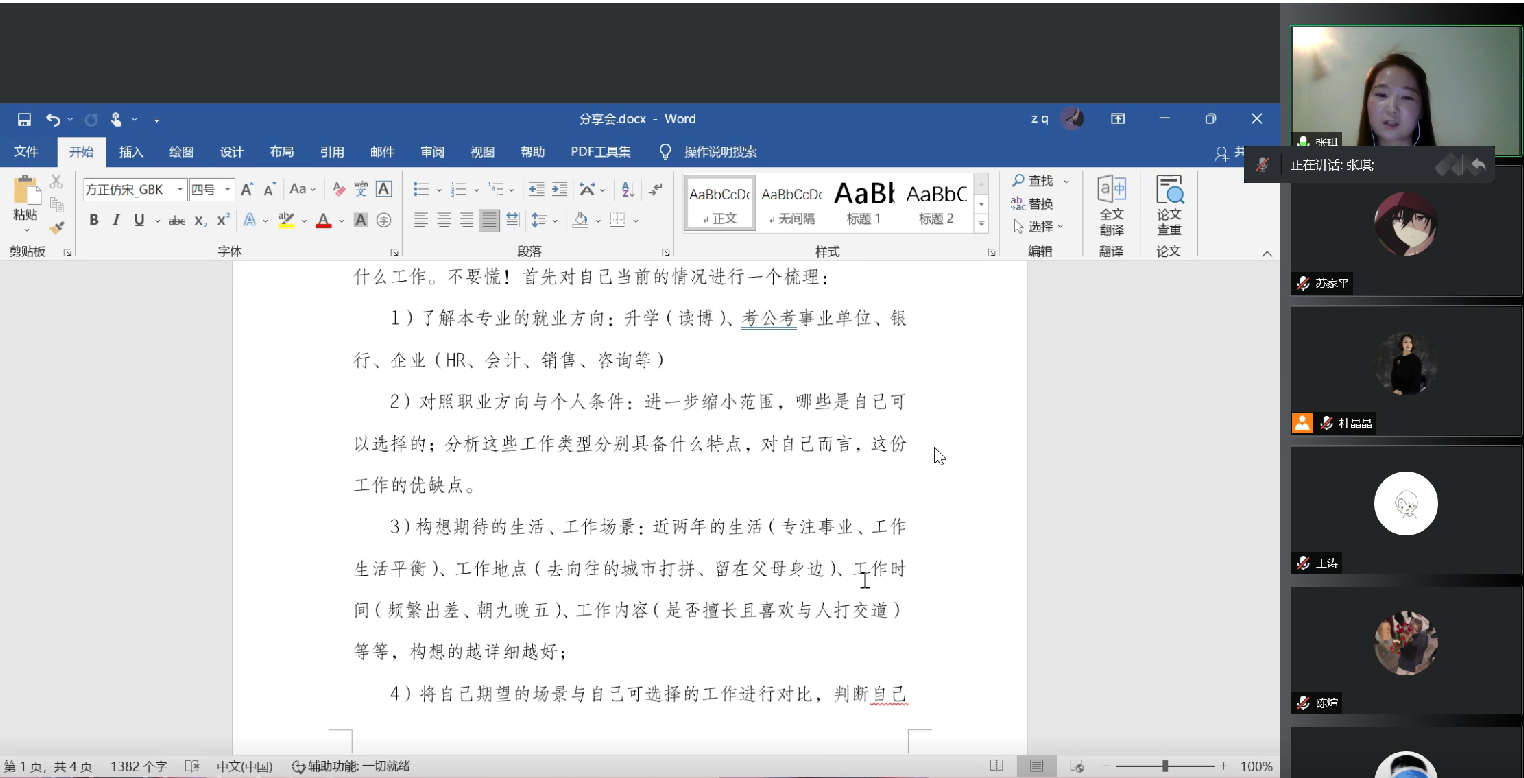
Task: Open the change case (Aa) dropdown
Action: [302, 189]
